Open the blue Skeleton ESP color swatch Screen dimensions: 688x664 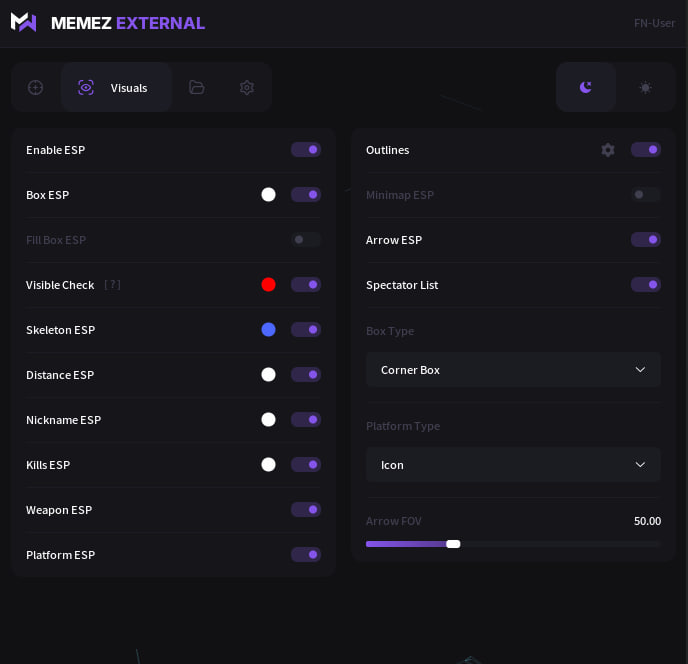pos(268,330)
